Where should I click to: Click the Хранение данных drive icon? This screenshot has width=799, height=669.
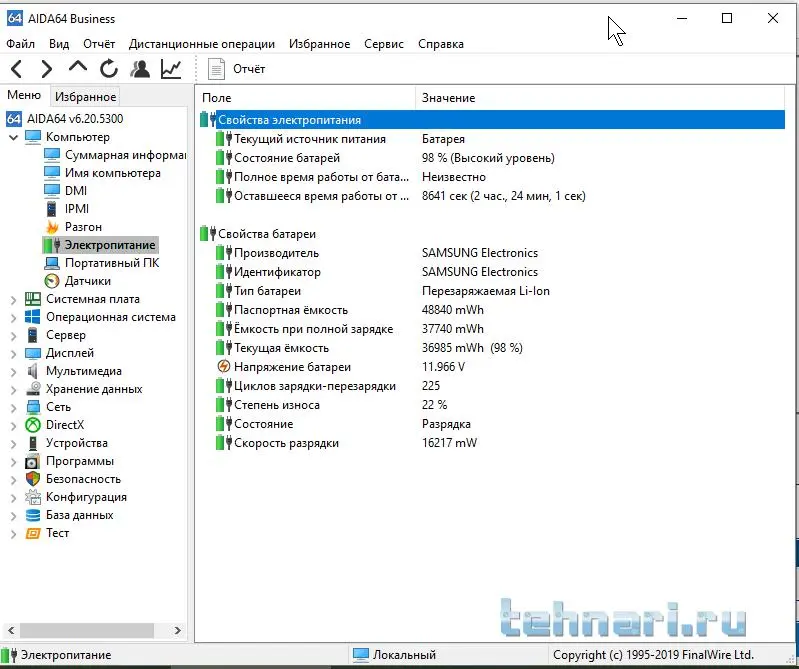[33, 389]
